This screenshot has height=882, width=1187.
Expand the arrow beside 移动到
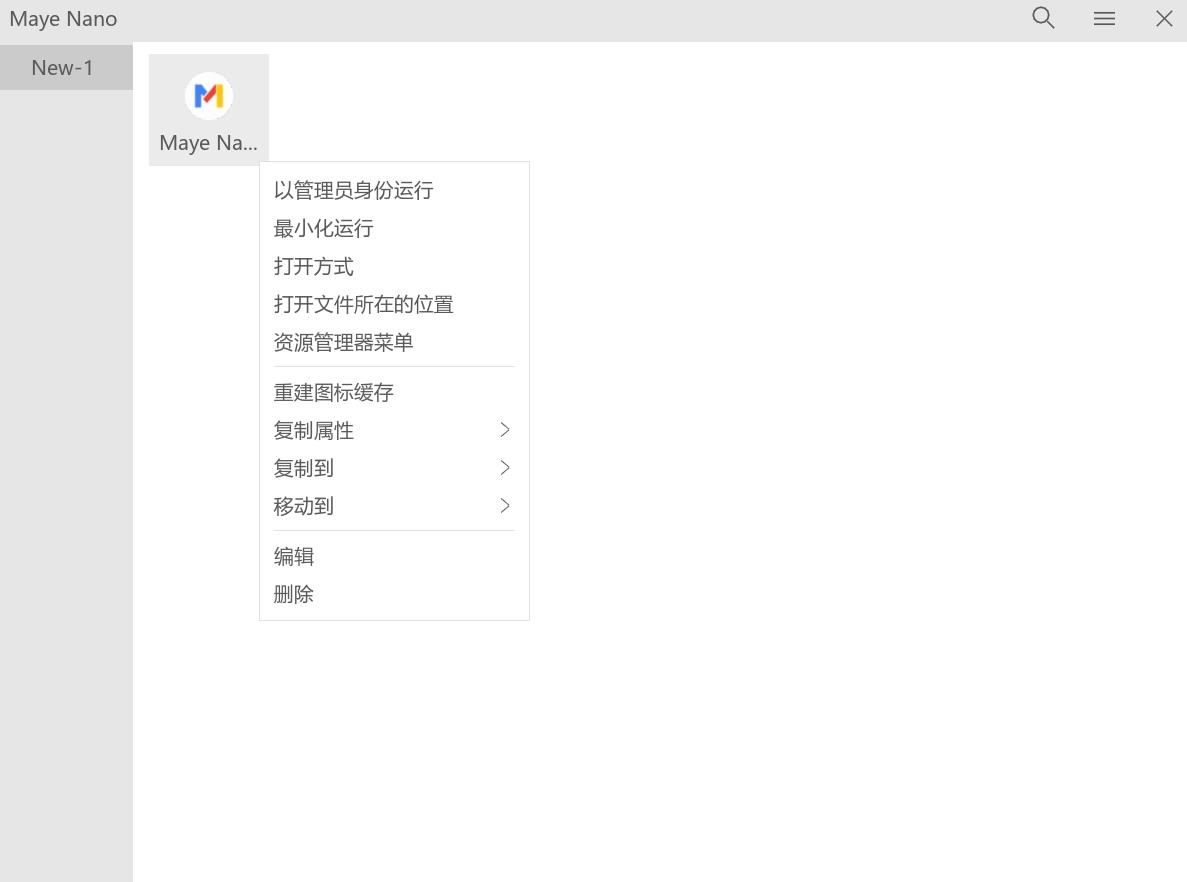click(x=505, y=506)
